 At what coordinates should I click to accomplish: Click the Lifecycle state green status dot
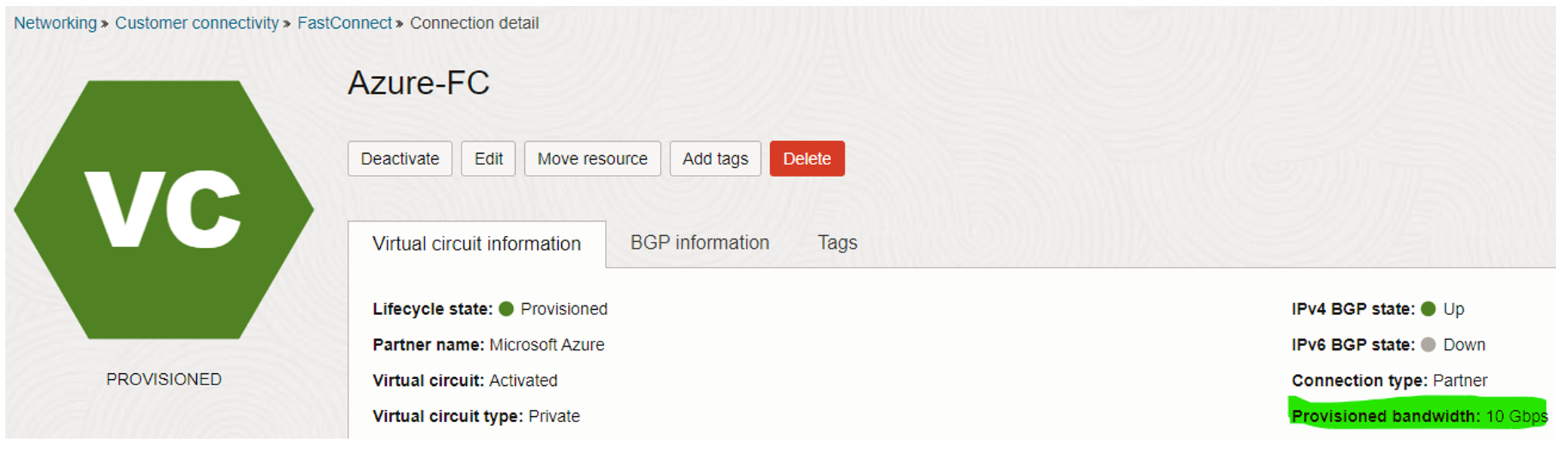click(x=506, y=308)
